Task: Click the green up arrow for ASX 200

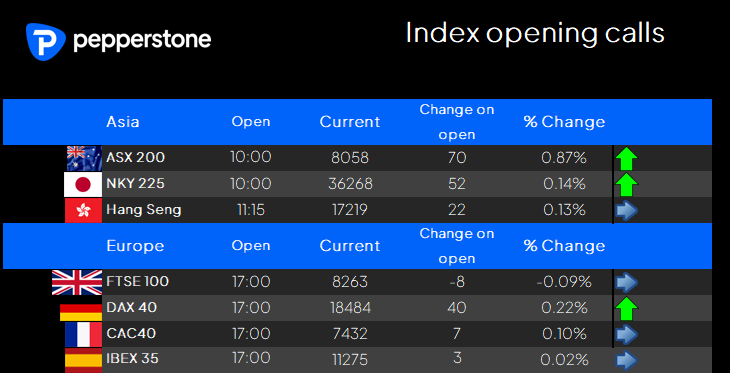Action: 626,159
